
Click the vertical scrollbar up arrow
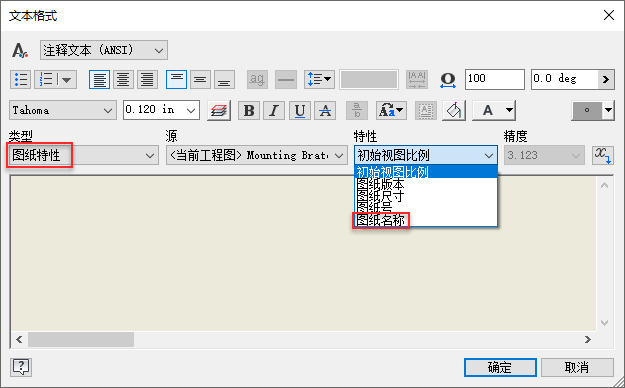(605, 185)
